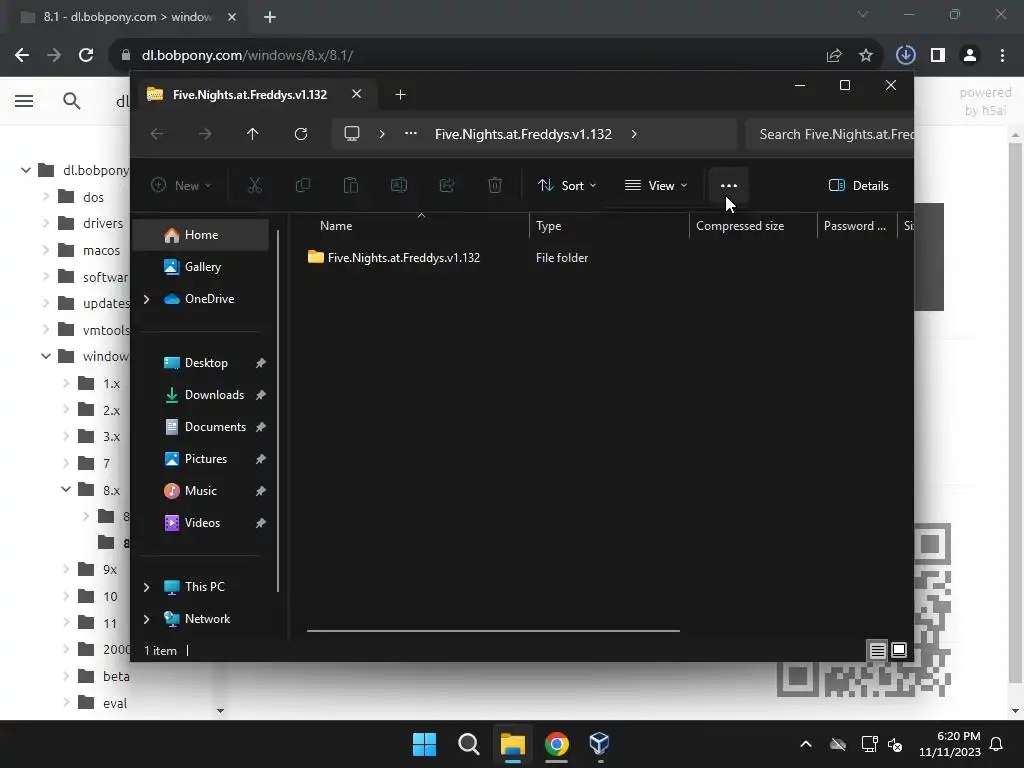Click the horizontal scrollbar in file list

click(493, 631)
